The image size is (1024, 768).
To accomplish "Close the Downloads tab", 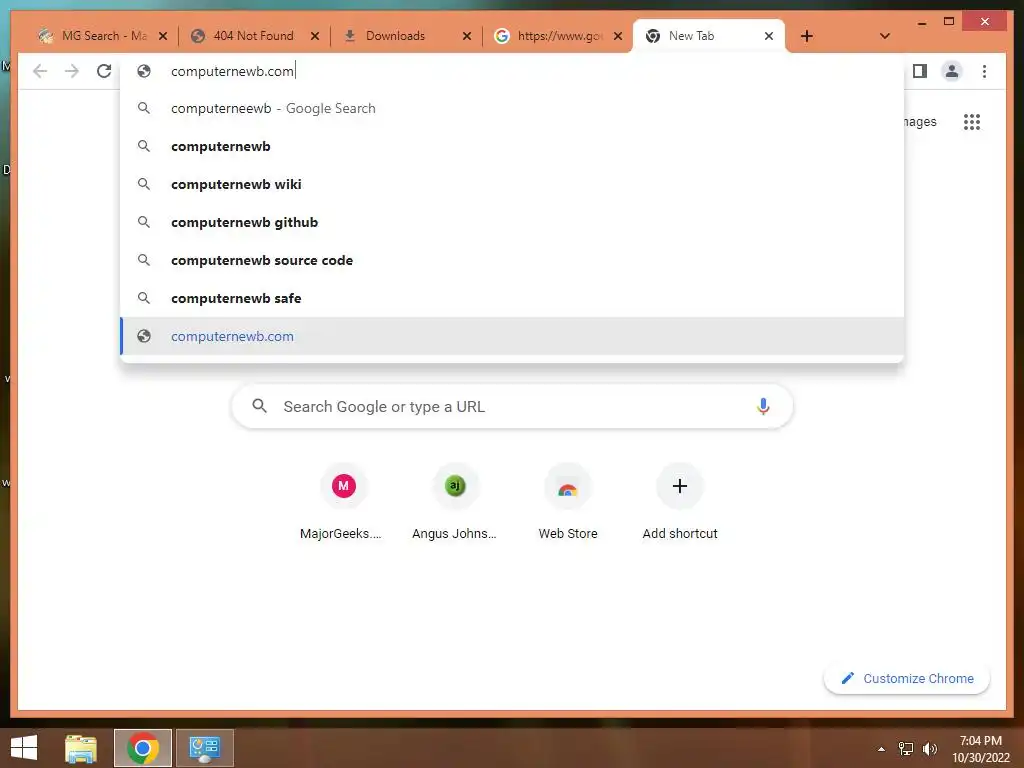I will point(466,36).
